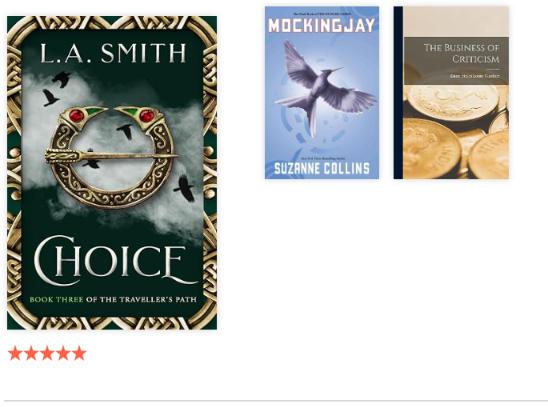This screenshot has height=407, width=548.
Task: Click the red gem on the brooch's left head
Action: coord(77,116)
